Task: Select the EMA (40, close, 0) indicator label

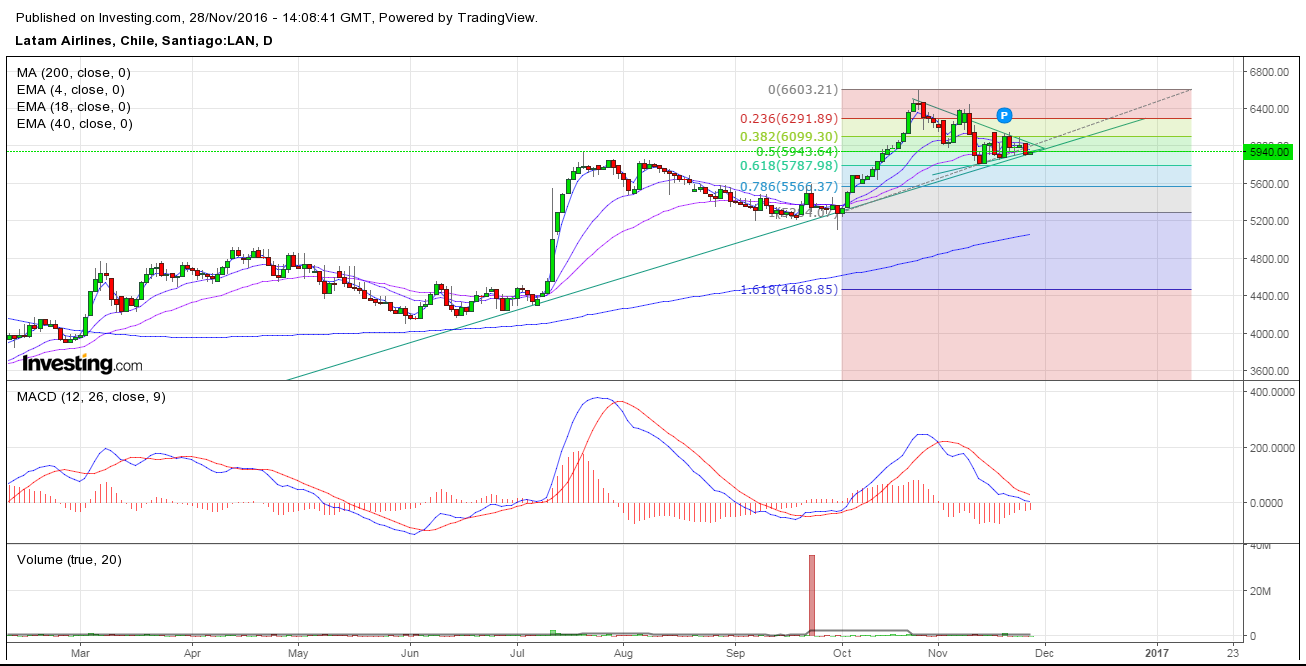Action: (74, 124)
